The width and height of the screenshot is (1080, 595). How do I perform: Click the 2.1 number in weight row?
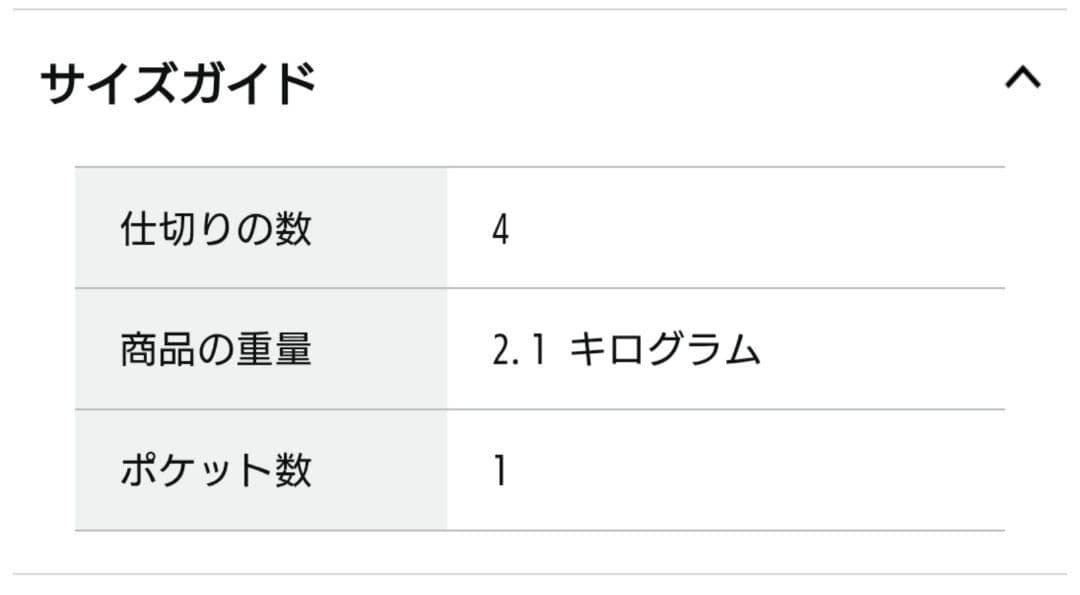click(x=518, y=351)
